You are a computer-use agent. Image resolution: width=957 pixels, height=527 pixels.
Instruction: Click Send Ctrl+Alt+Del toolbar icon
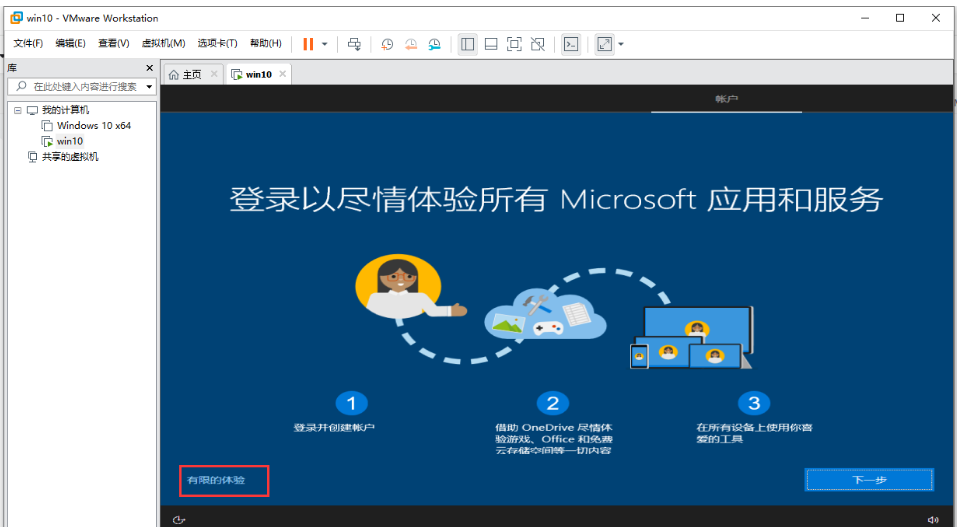pos(354,44)
